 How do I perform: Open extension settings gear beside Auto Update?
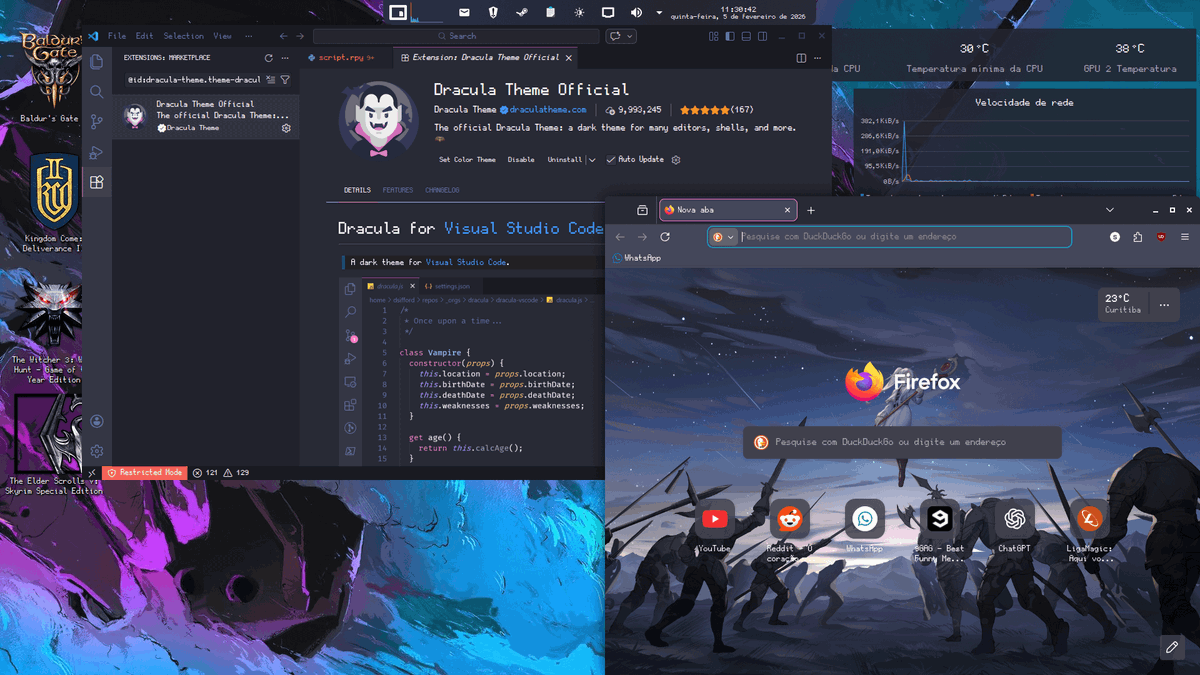[x=676, y=160]
